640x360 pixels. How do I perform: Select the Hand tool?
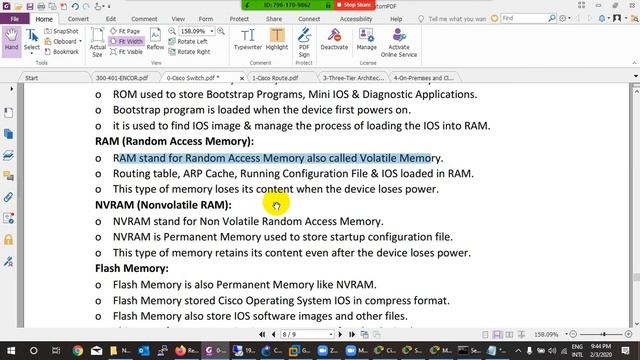[11, 41]
